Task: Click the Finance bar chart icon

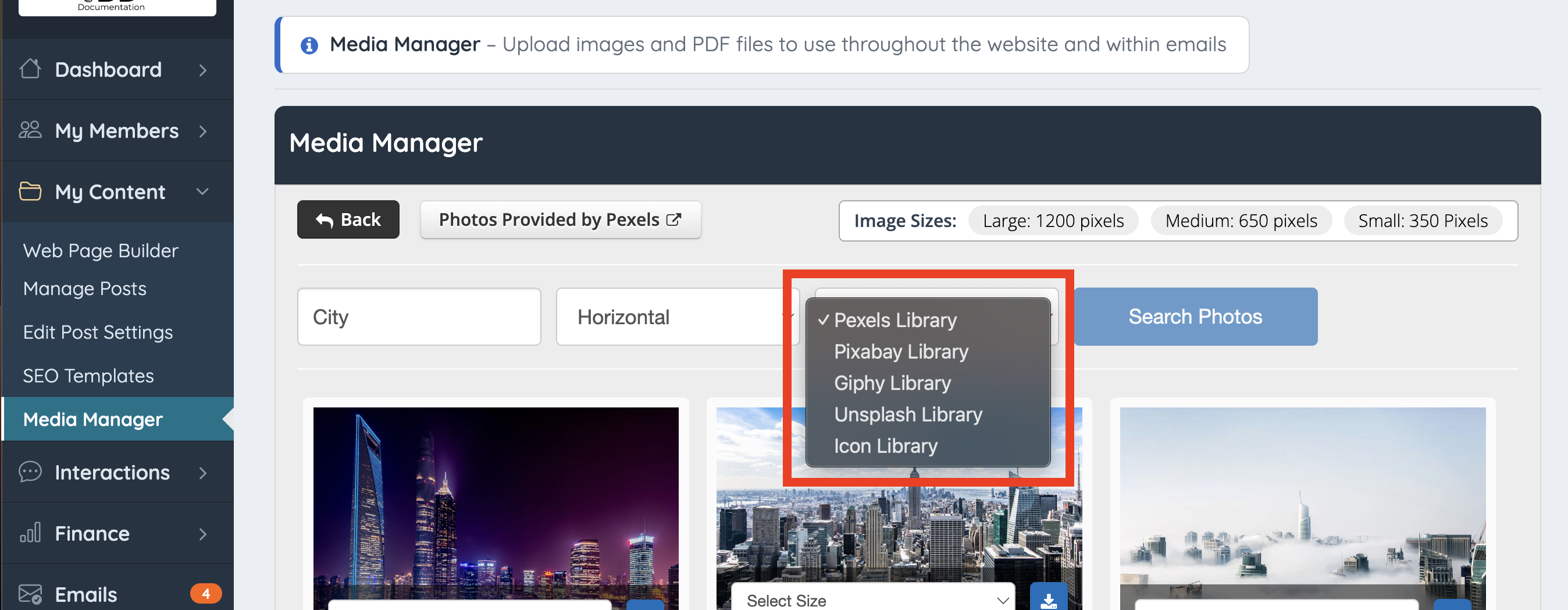Action: [30, 533]
